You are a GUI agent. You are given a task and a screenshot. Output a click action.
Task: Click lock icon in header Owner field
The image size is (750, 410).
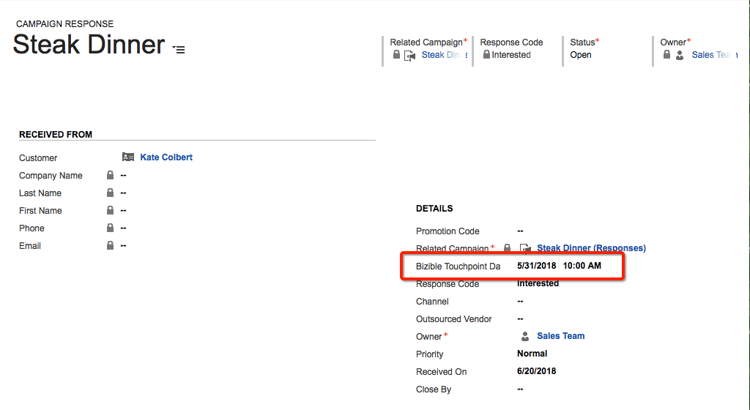[x=666, y=55]
